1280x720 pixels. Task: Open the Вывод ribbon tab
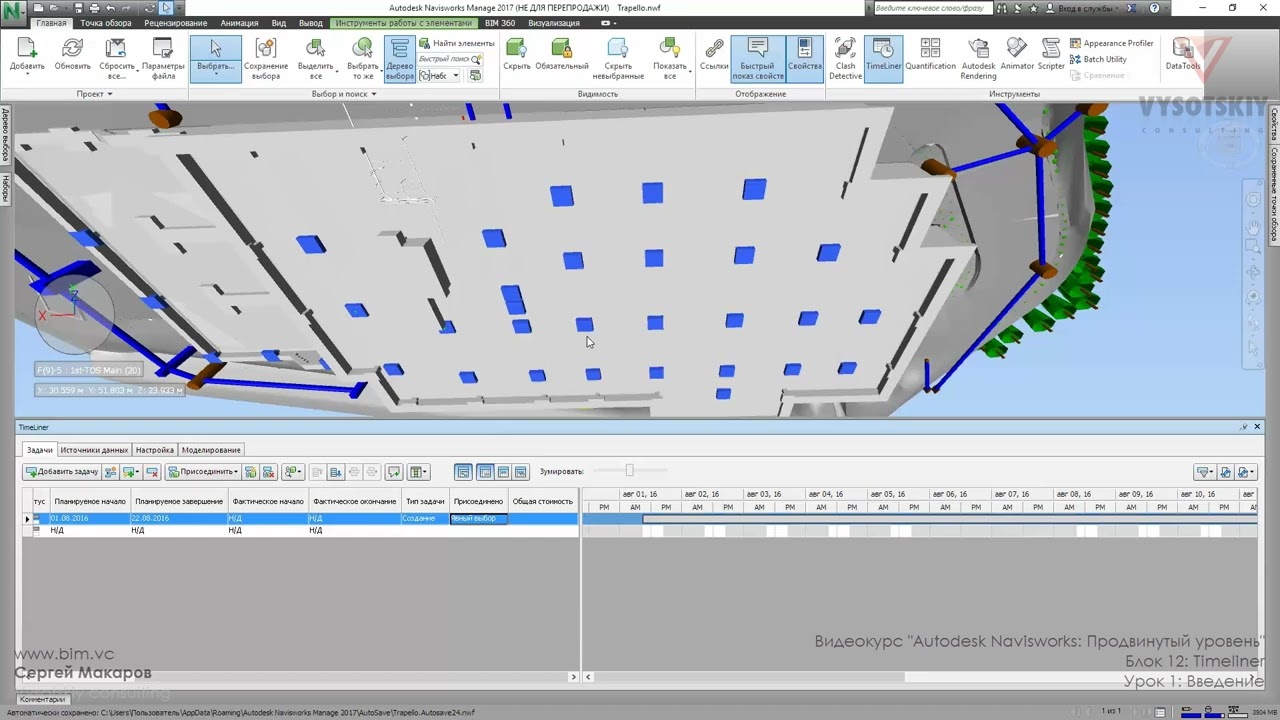click(x=310, y=23)
